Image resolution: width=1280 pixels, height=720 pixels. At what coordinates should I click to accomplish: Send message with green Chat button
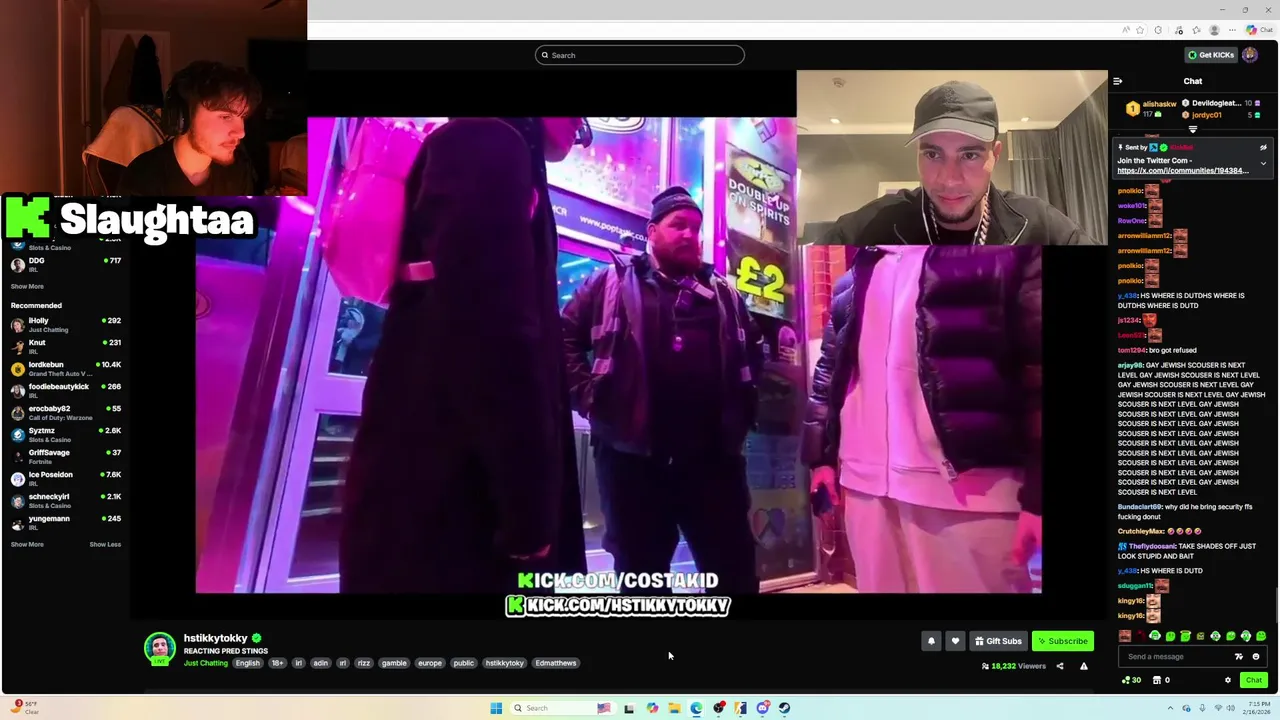click(x=1253, y=680)
